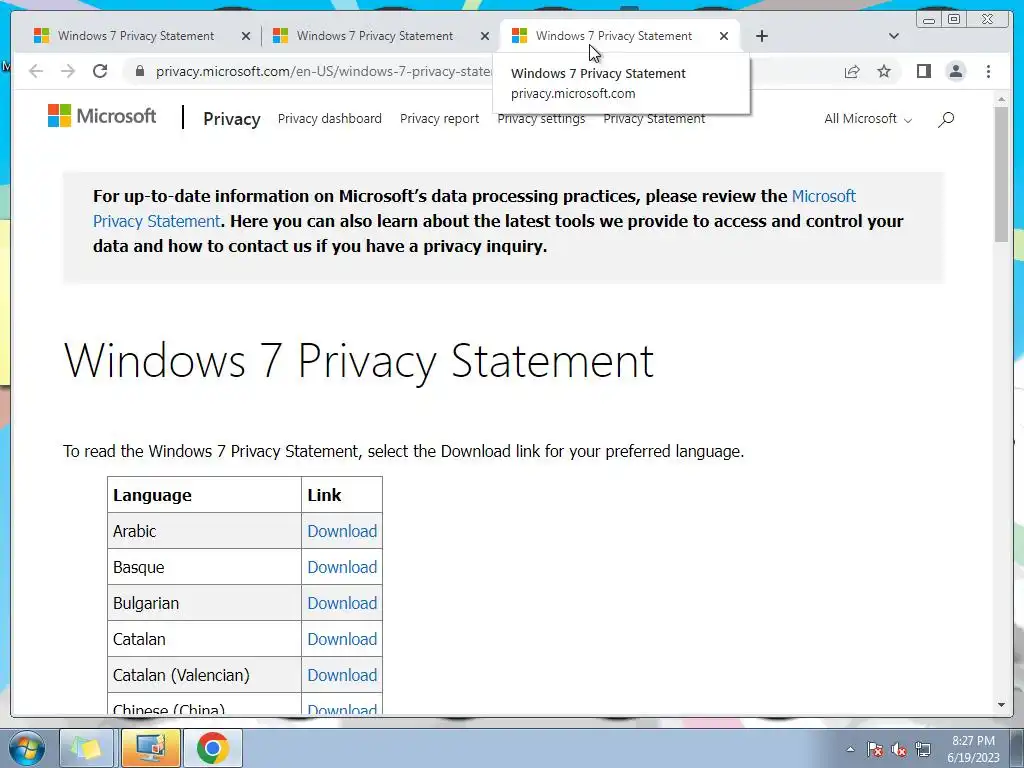Screen dimensions: 1024x768
Task: Click the share page icon
Action: 852,71
